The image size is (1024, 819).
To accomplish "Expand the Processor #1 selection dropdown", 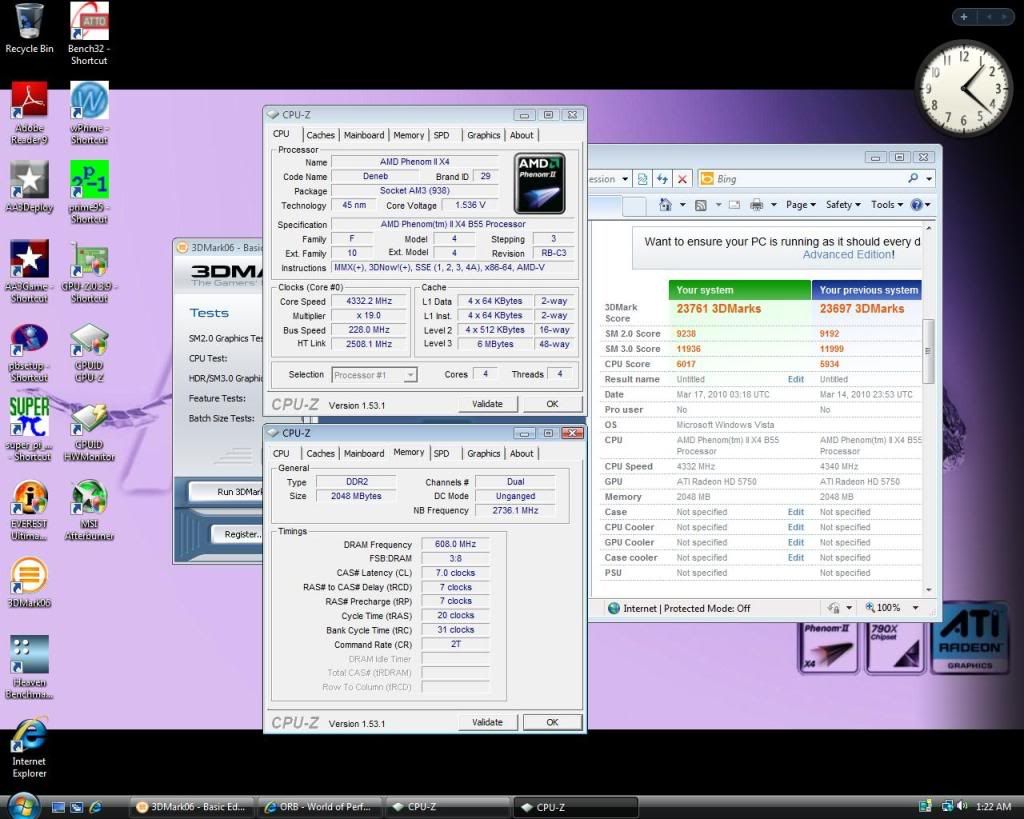I will [410, 375].
